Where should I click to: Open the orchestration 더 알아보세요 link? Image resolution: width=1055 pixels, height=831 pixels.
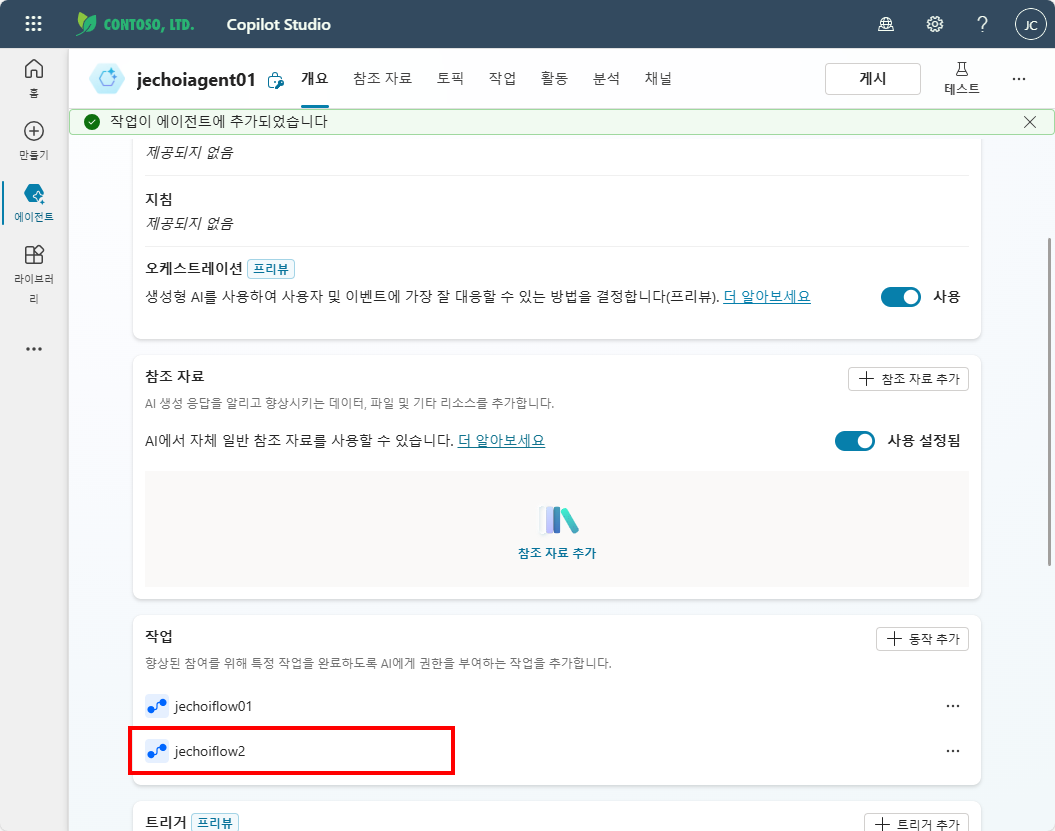[x=767, y=297]
